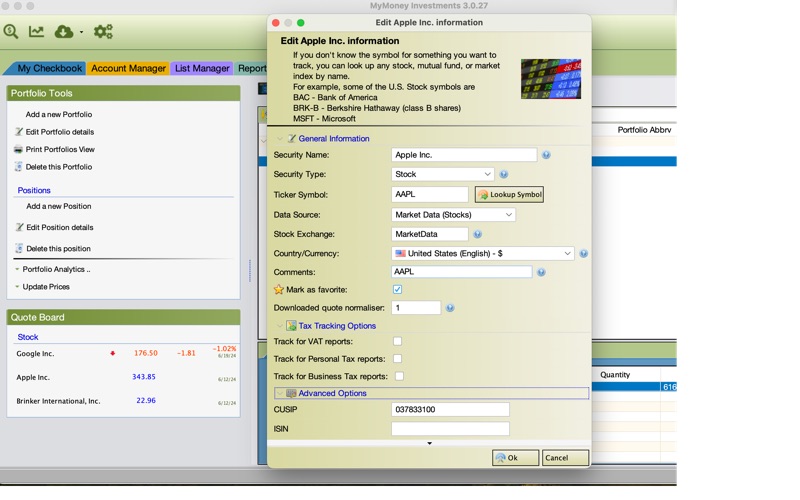Image resolution: width=800 pixels, height=500 pixels.
Task: Click the magnifier dollar search toolbar icon
Action: pyautogui.click(x=11, y=32)
